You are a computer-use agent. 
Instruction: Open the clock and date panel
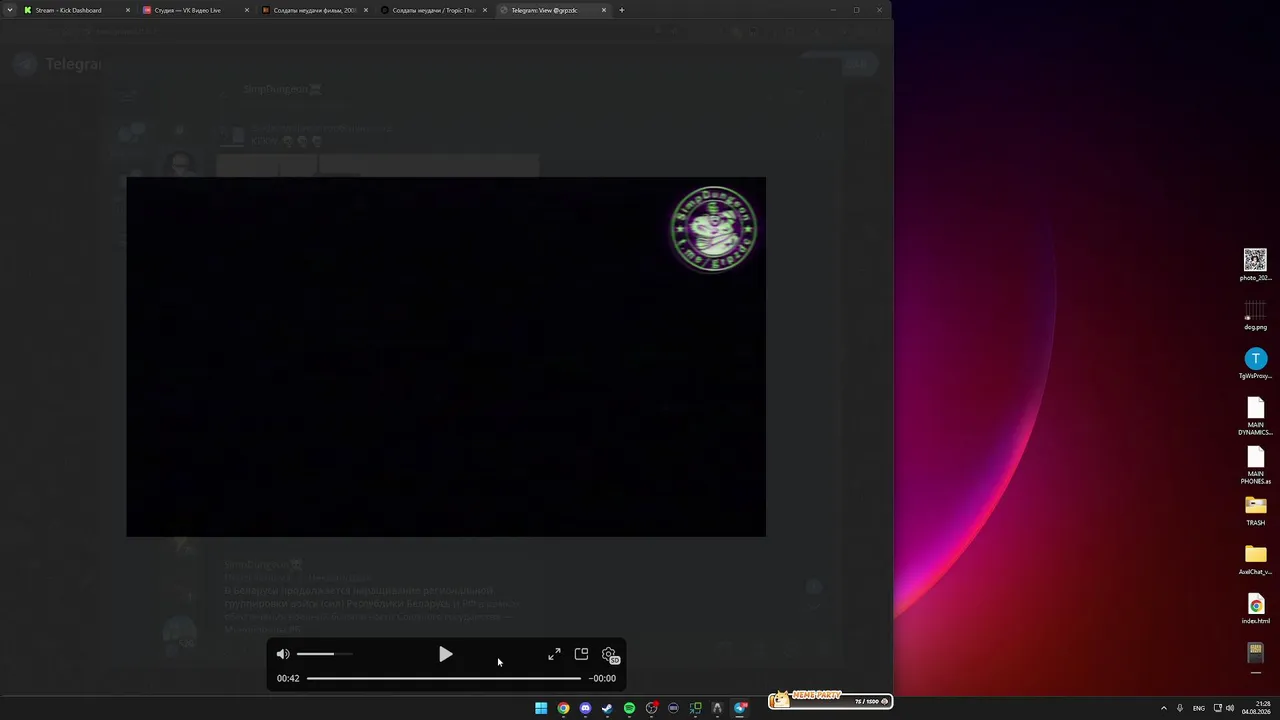(x=1256, y=708)
